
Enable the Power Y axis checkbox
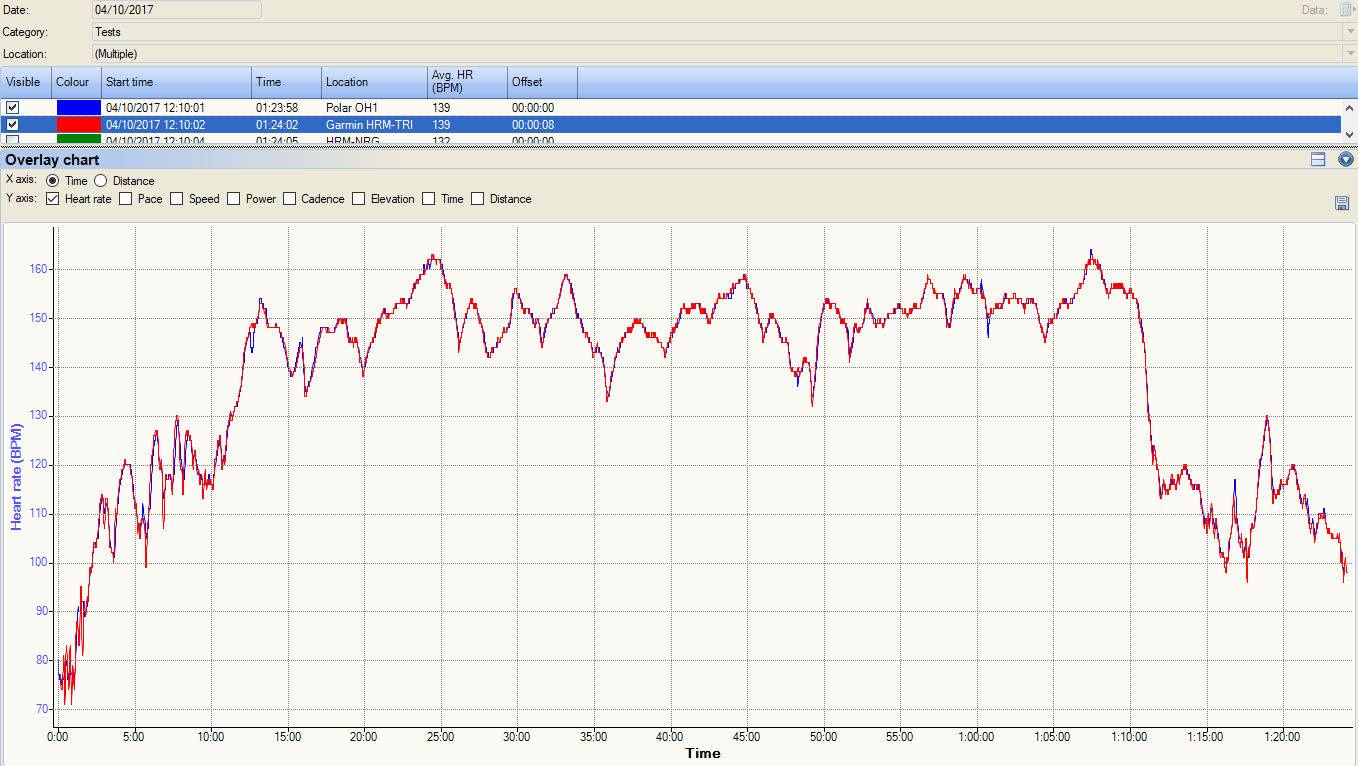point(234,199)
